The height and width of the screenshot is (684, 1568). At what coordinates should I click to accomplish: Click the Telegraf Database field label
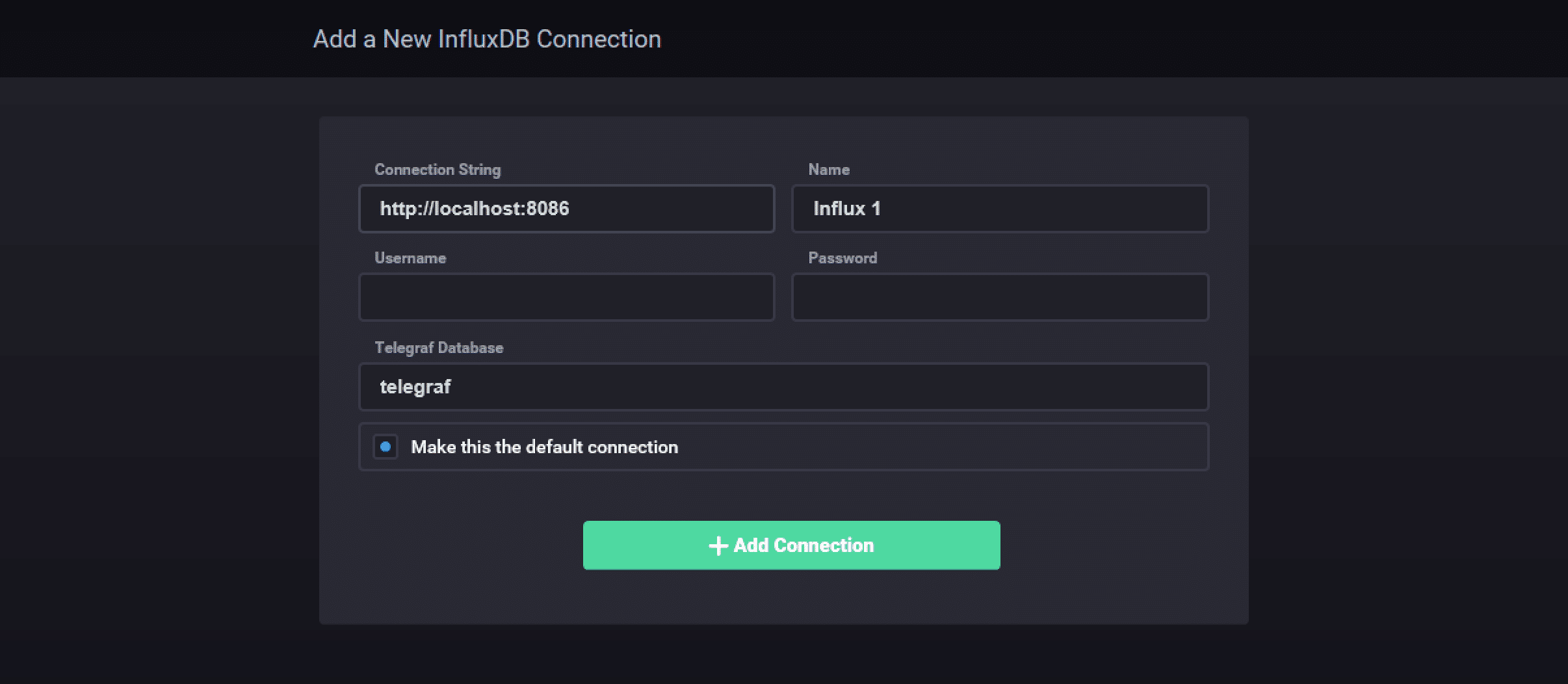439,348
